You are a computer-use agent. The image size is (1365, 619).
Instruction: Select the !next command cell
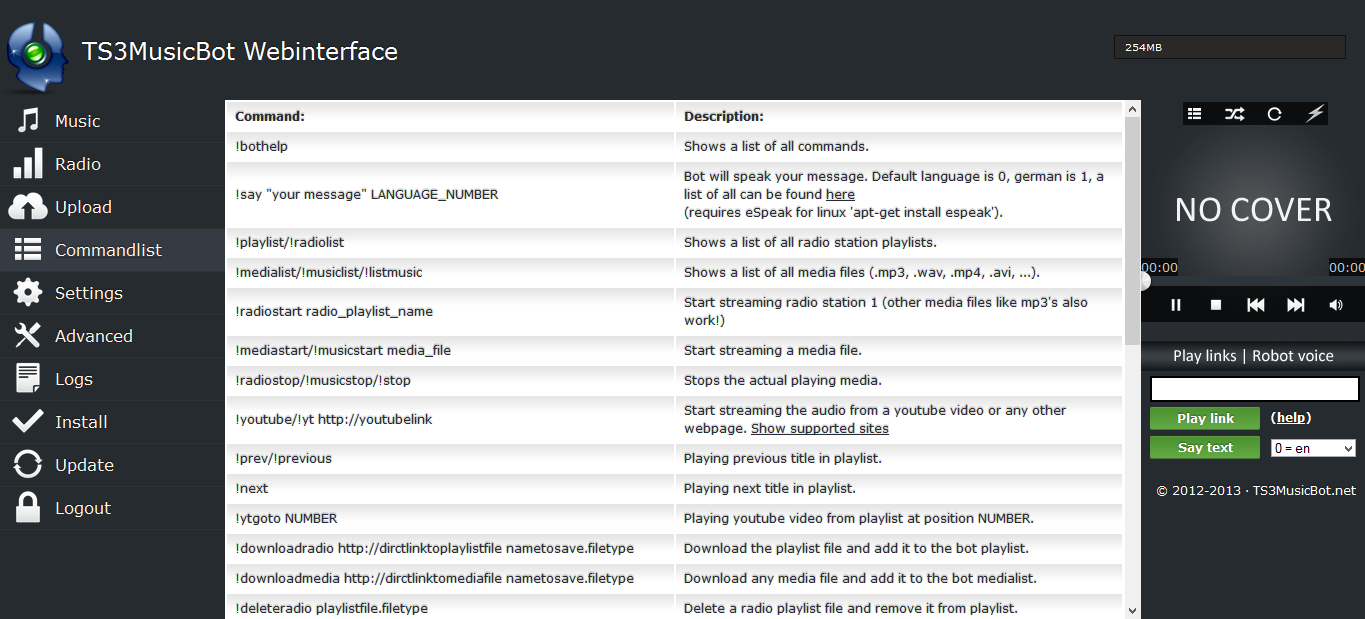point(450,488)
